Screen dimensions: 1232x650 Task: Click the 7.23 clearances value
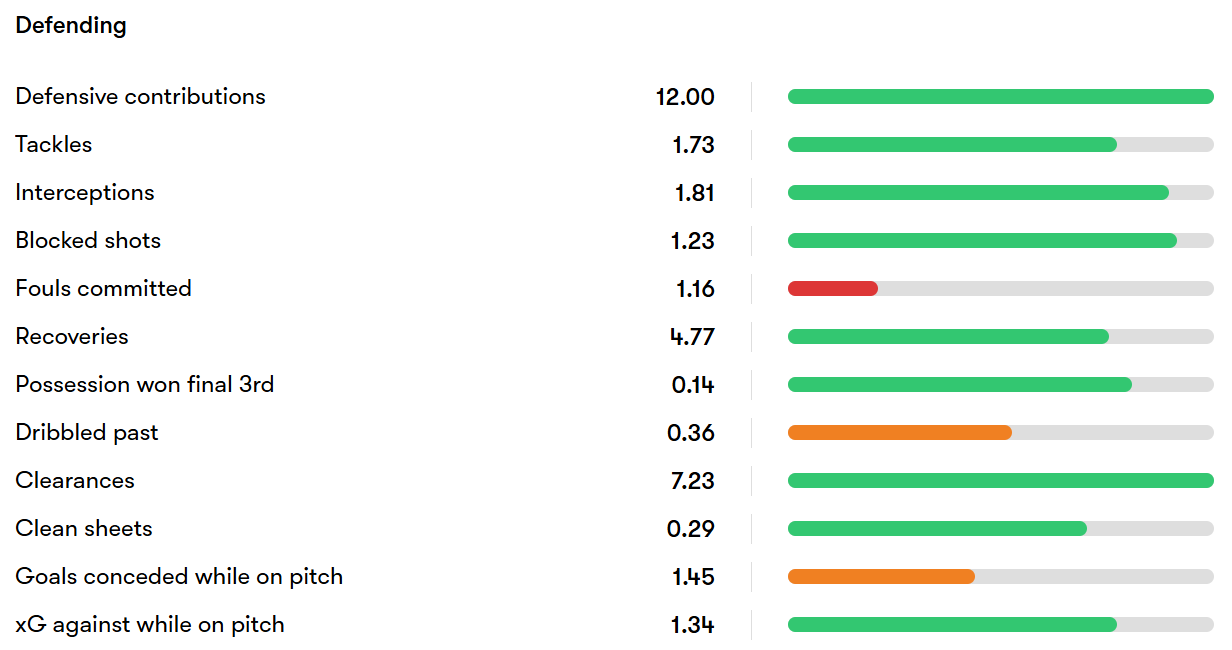click(691, 481)
